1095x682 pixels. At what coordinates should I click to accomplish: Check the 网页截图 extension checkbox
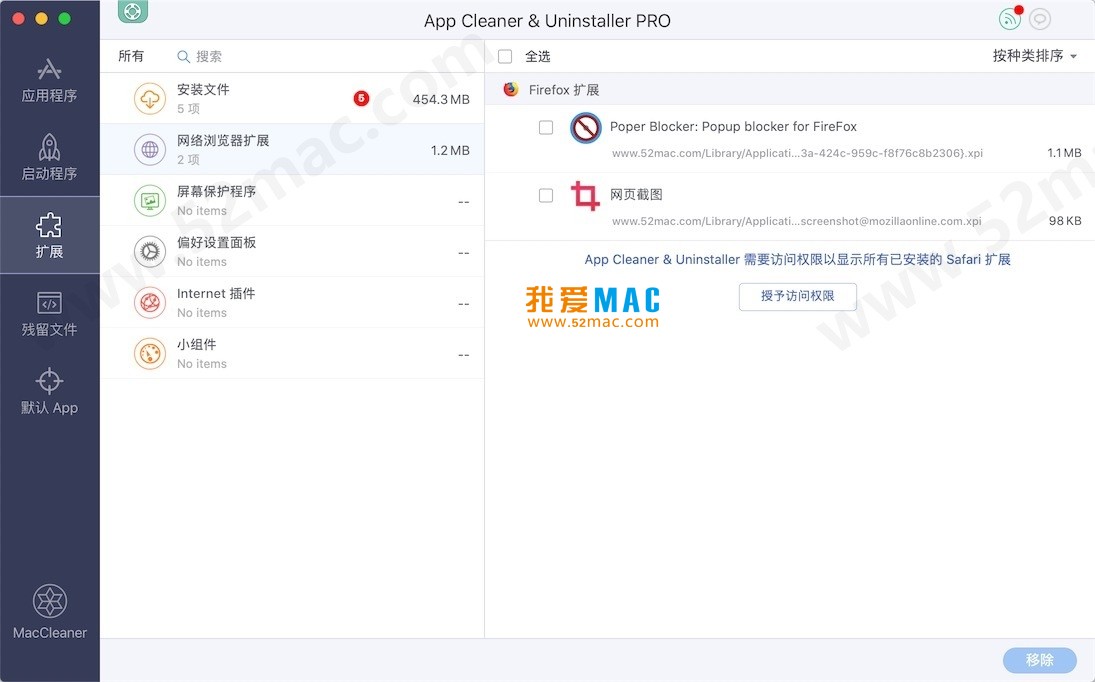click(x=546, y=195)
